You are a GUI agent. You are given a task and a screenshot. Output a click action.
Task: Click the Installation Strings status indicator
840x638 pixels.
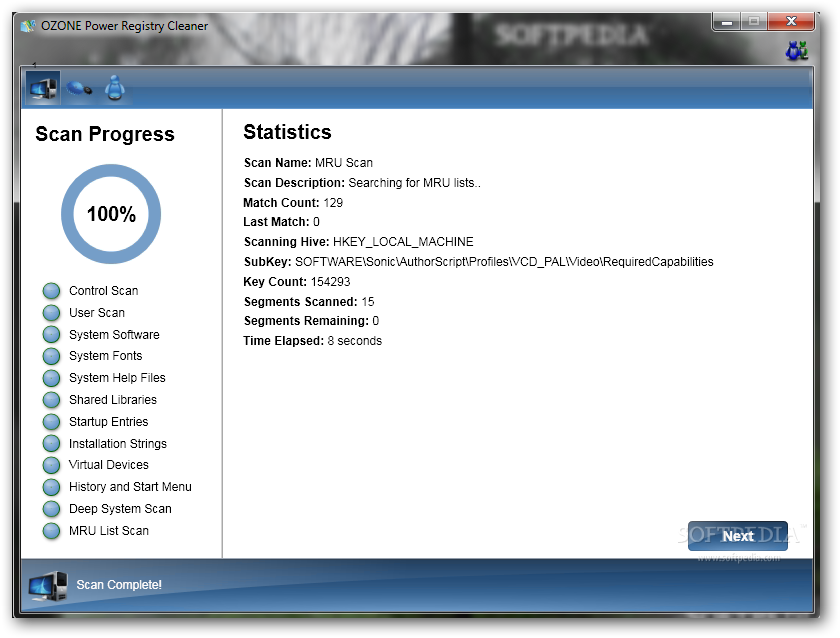[x=51, y=444]
